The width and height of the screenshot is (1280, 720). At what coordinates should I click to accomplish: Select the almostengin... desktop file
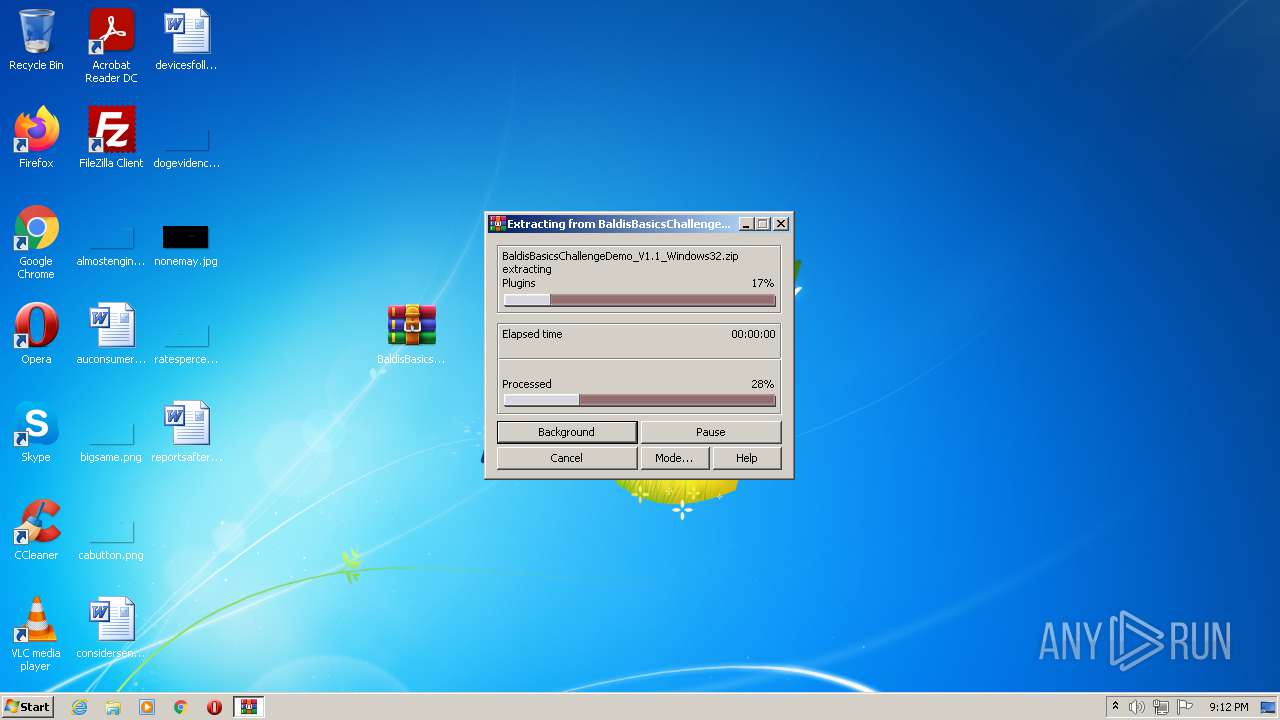pyautogui.click(x=111, y=246)
